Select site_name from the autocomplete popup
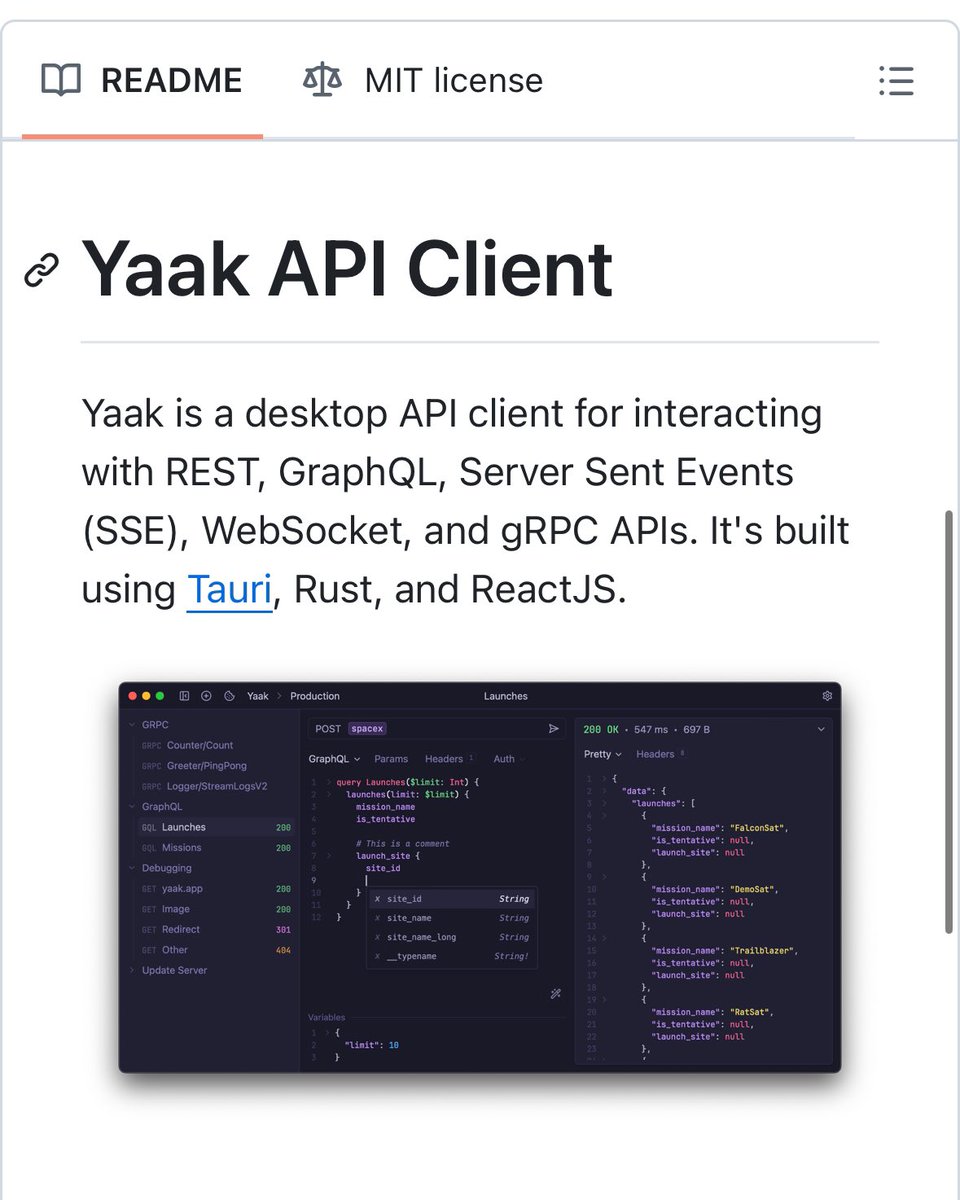The image size is (960, 1200). (x=410, y=918)
